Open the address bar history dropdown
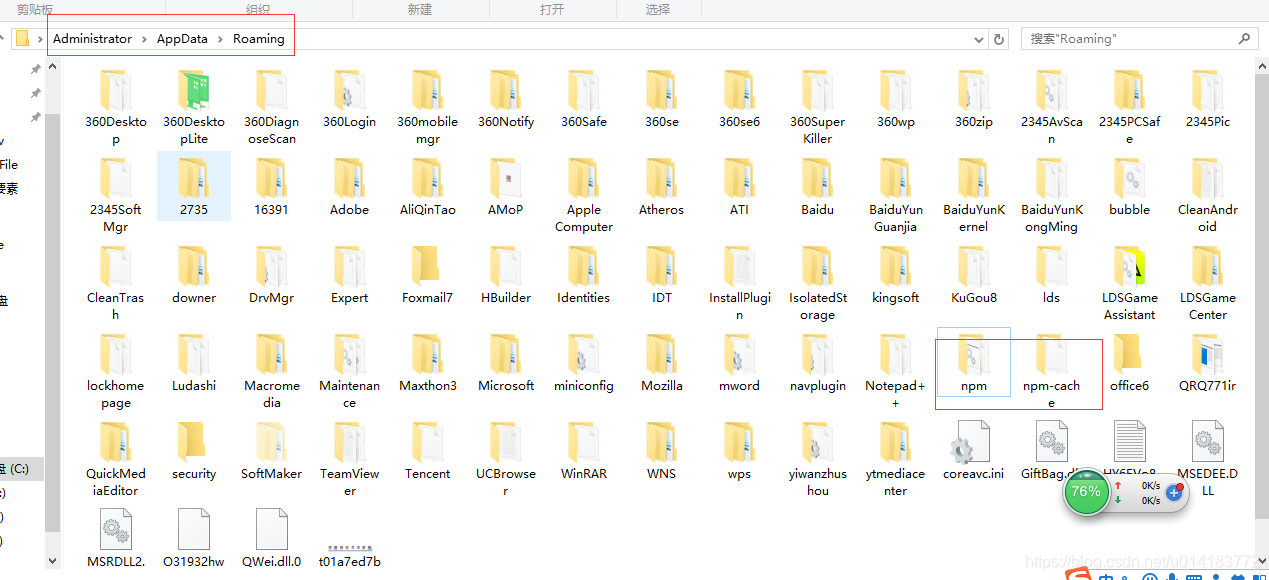This screenshot has width=1269, height=580. 978,39
